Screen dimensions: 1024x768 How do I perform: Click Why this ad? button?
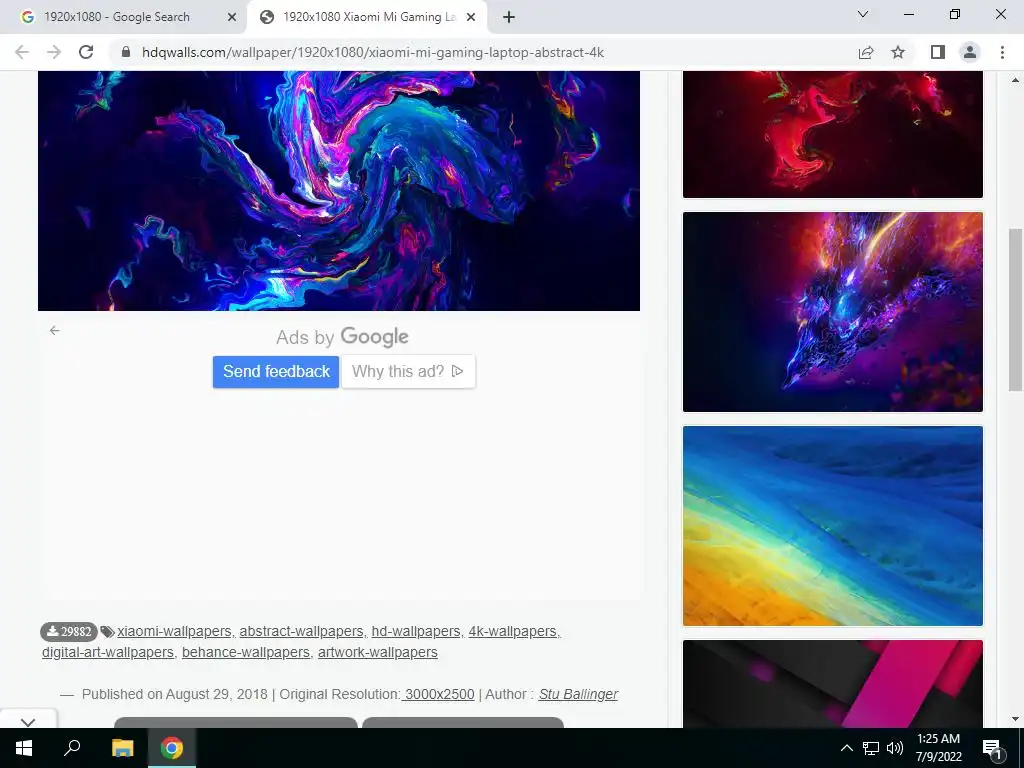[x=408, y=372]
